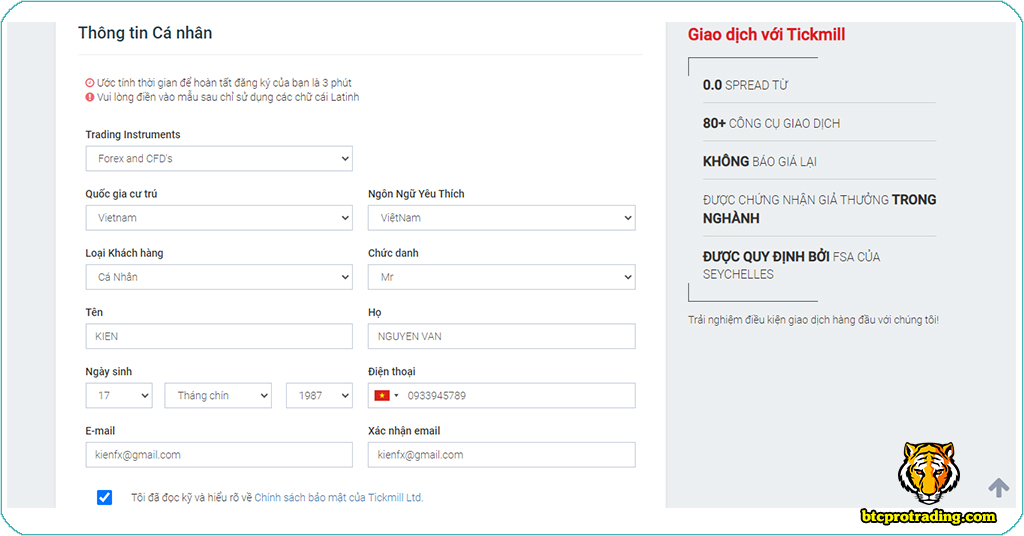Click the Tên first name field
Viewport: 1024px width, 536px height.
coord(218,336)
